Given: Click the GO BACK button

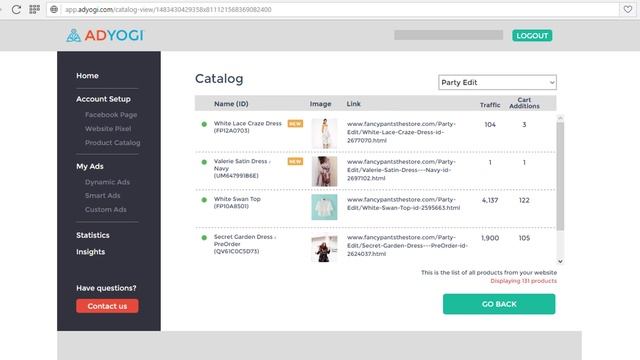Looking at the screenshot, I should click(499, 304).
